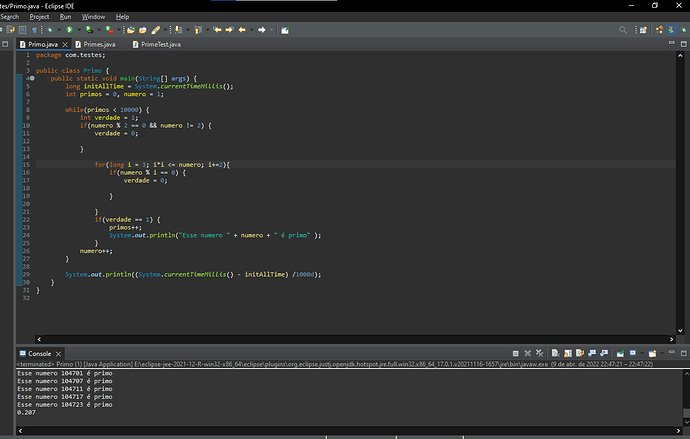690x439 pixels.
Task: Open the Back navigation history dropdown
Action: [x=251, y=30]
